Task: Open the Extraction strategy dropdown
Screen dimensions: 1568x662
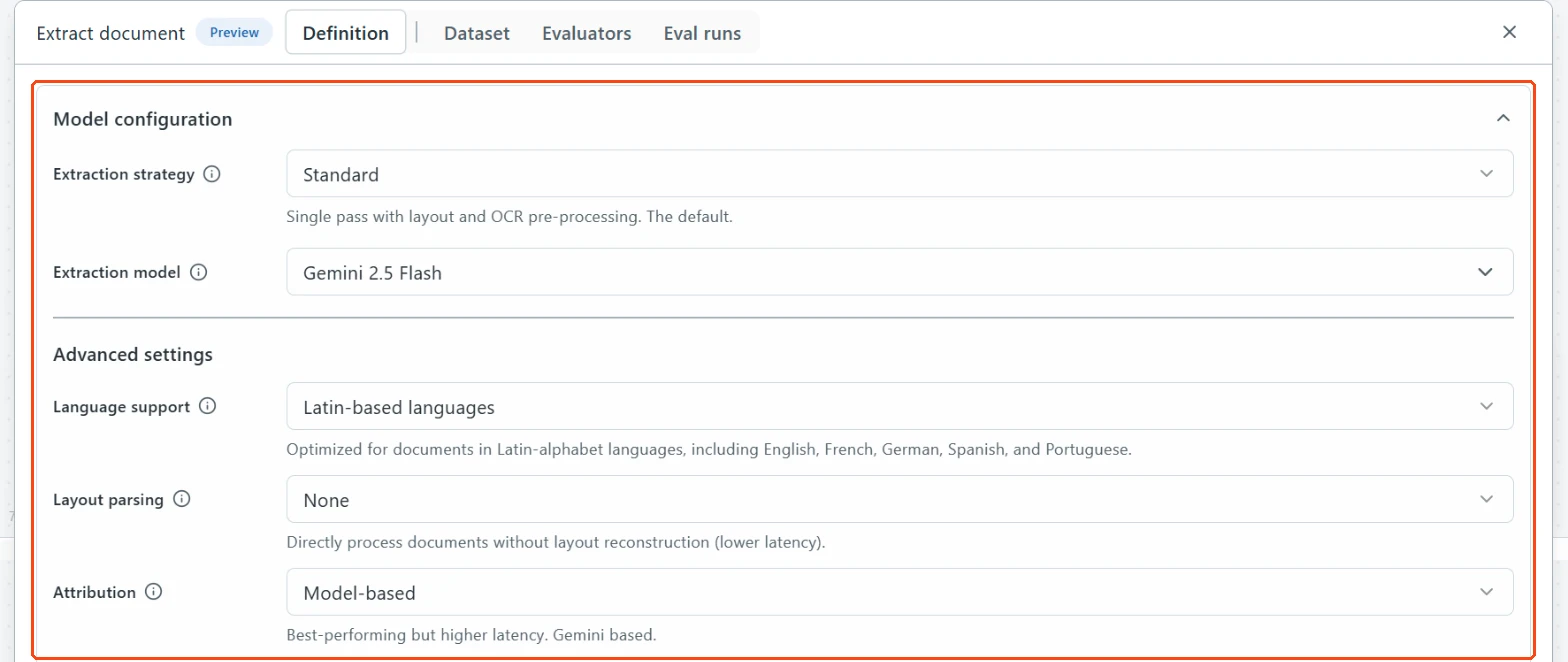Action: point(899,174)
